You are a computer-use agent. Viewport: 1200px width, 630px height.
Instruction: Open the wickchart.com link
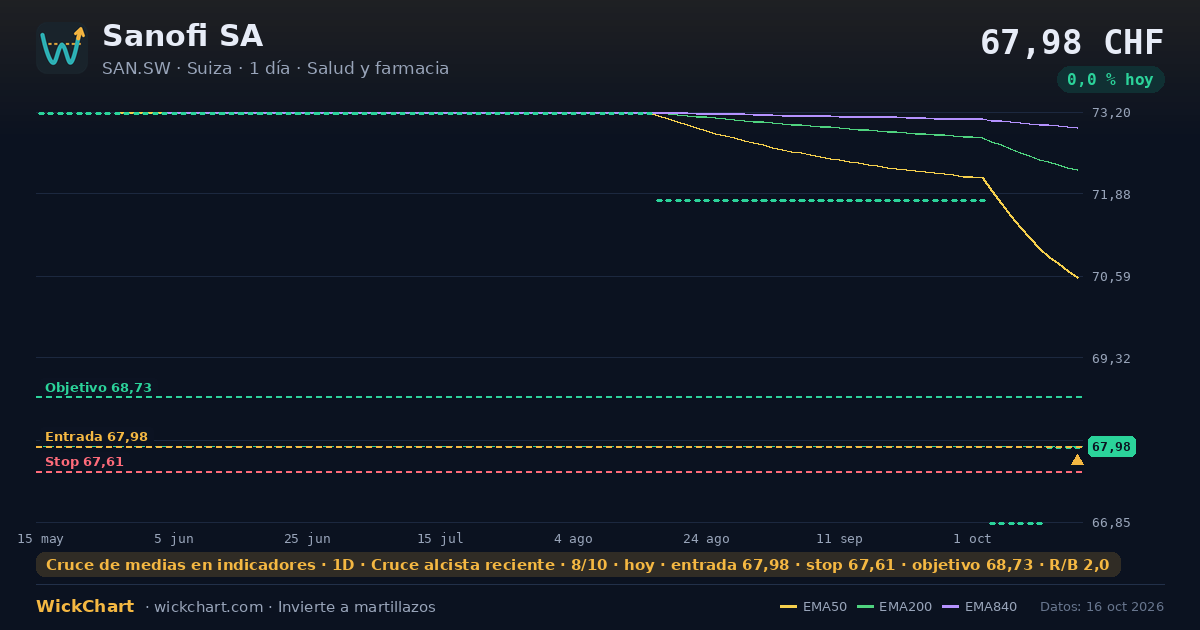(x=208, y=607)
